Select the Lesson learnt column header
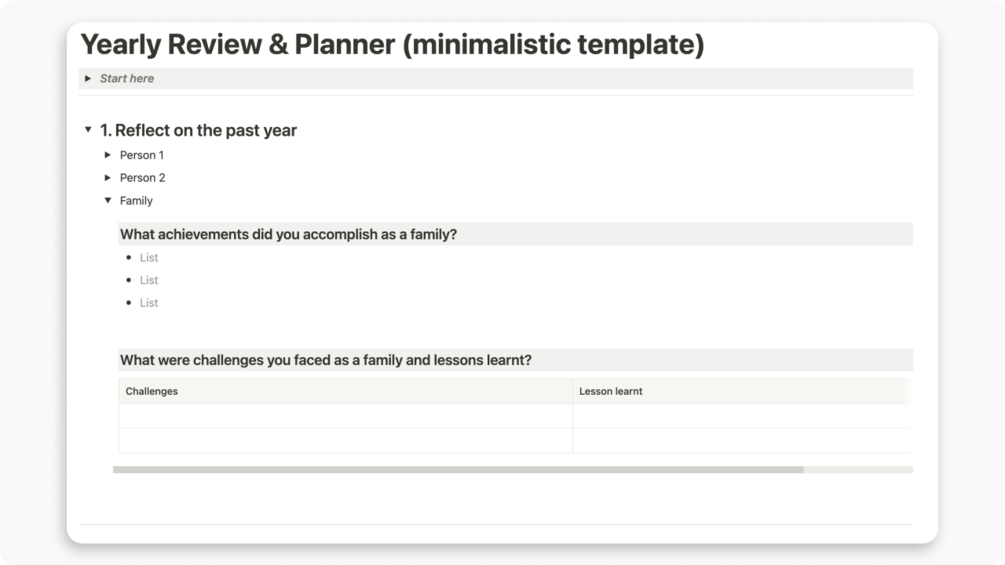Screen dimensions: 1005x565 click(611, 391)
